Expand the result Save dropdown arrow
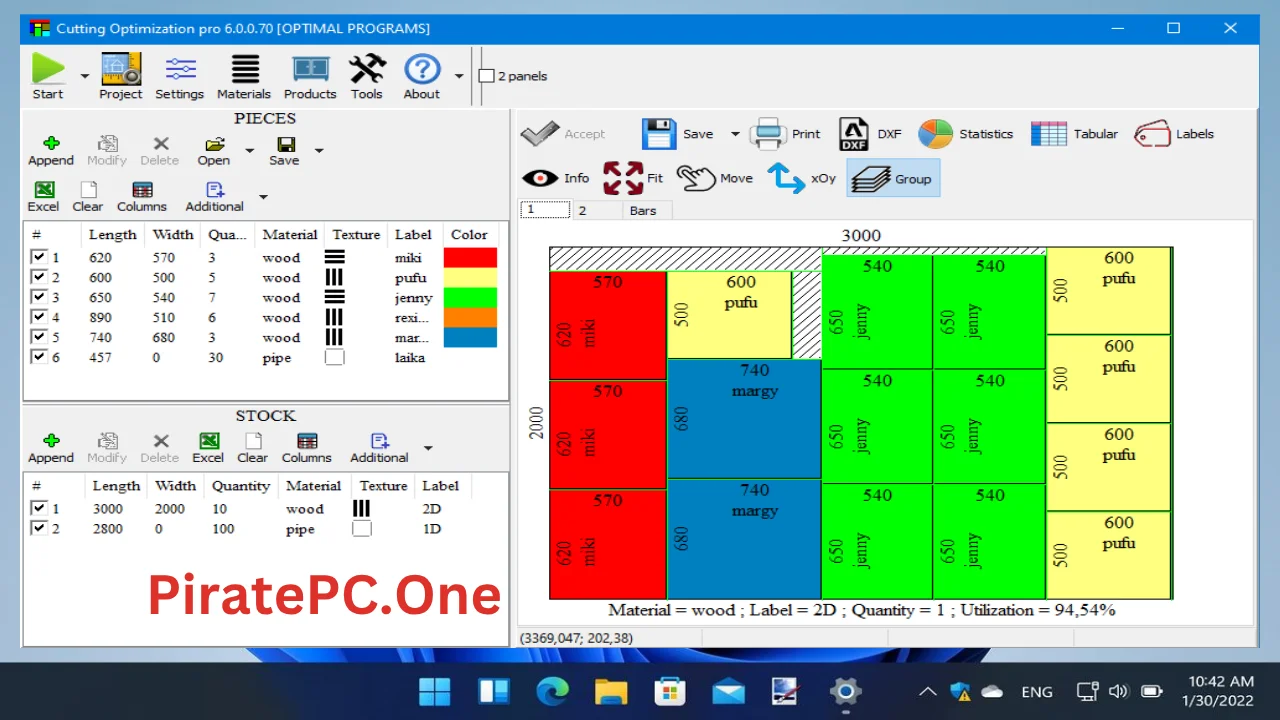Viewport: 1280px width, 720px height. (x=735, y=134)
